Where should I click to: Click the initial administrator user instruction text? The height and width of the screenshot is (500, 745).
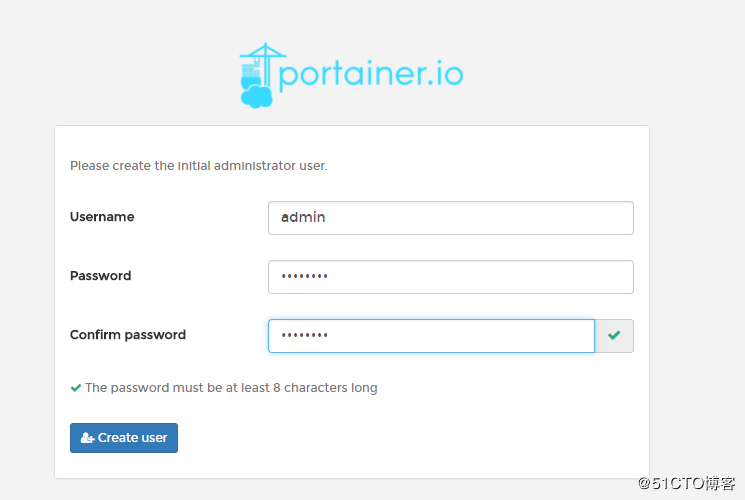pos(199,165)
